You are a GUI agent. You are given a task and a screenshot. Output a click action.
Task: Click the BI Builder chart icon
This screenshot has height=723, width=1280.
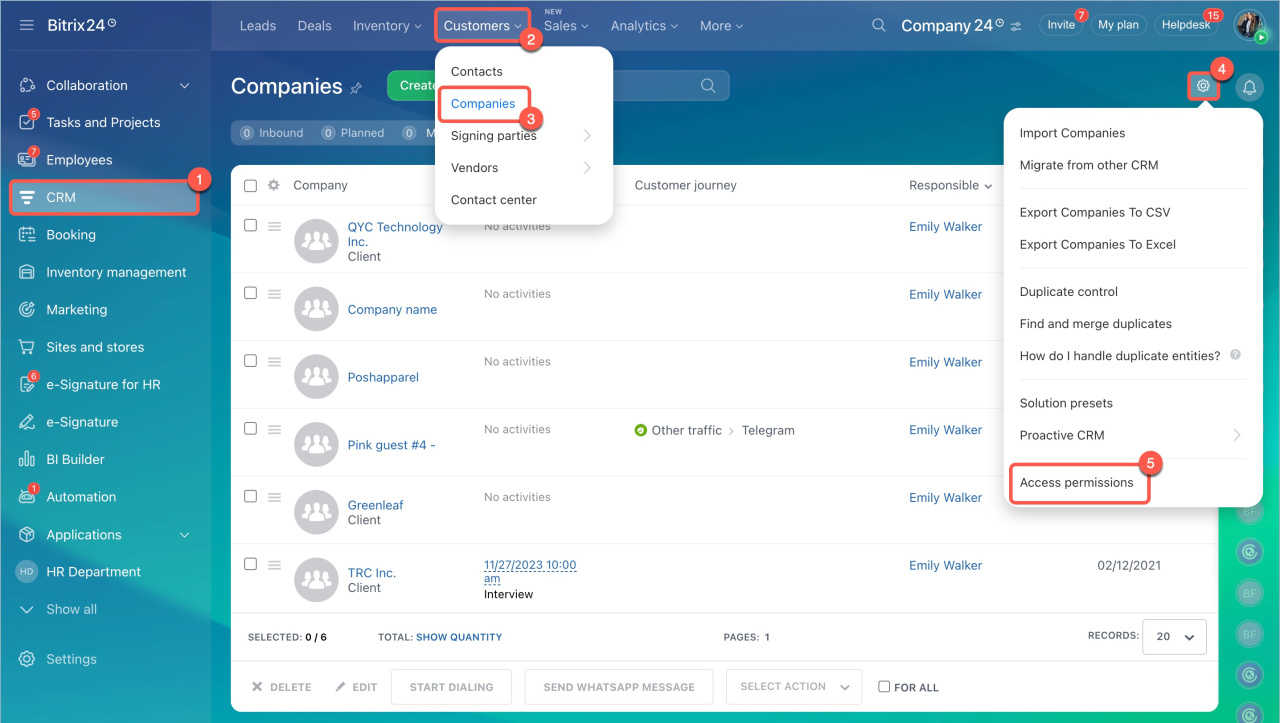click(x=27, y=460)
